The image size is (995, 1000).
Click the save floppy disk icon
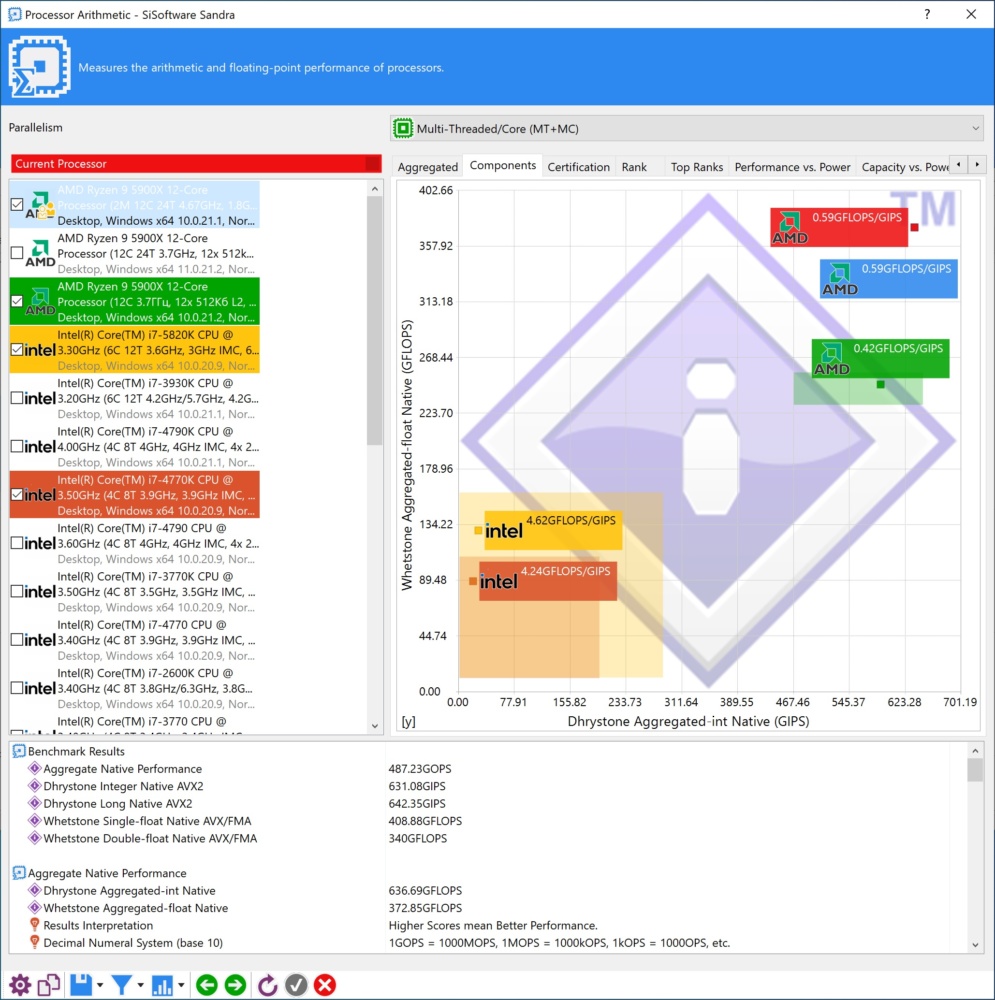click(81, 985)
